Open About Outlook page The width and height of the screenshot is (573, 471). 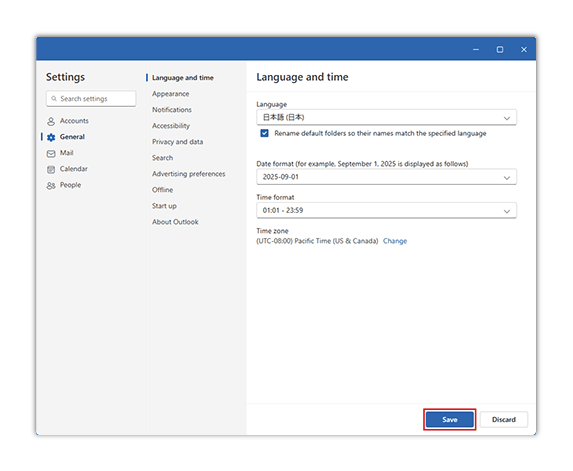[x=175, y=222]
